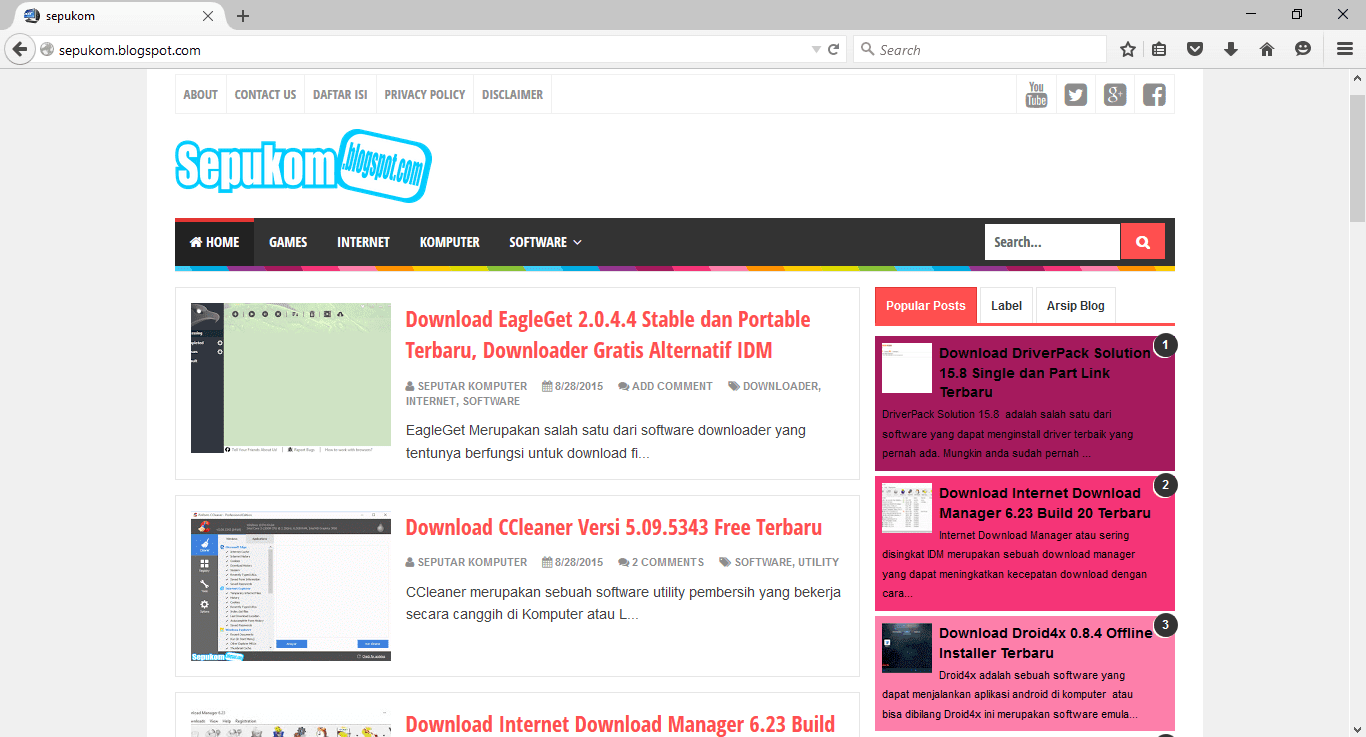
Task: Open the DISCLAIMER link
Action: click(x=512, y=95)
